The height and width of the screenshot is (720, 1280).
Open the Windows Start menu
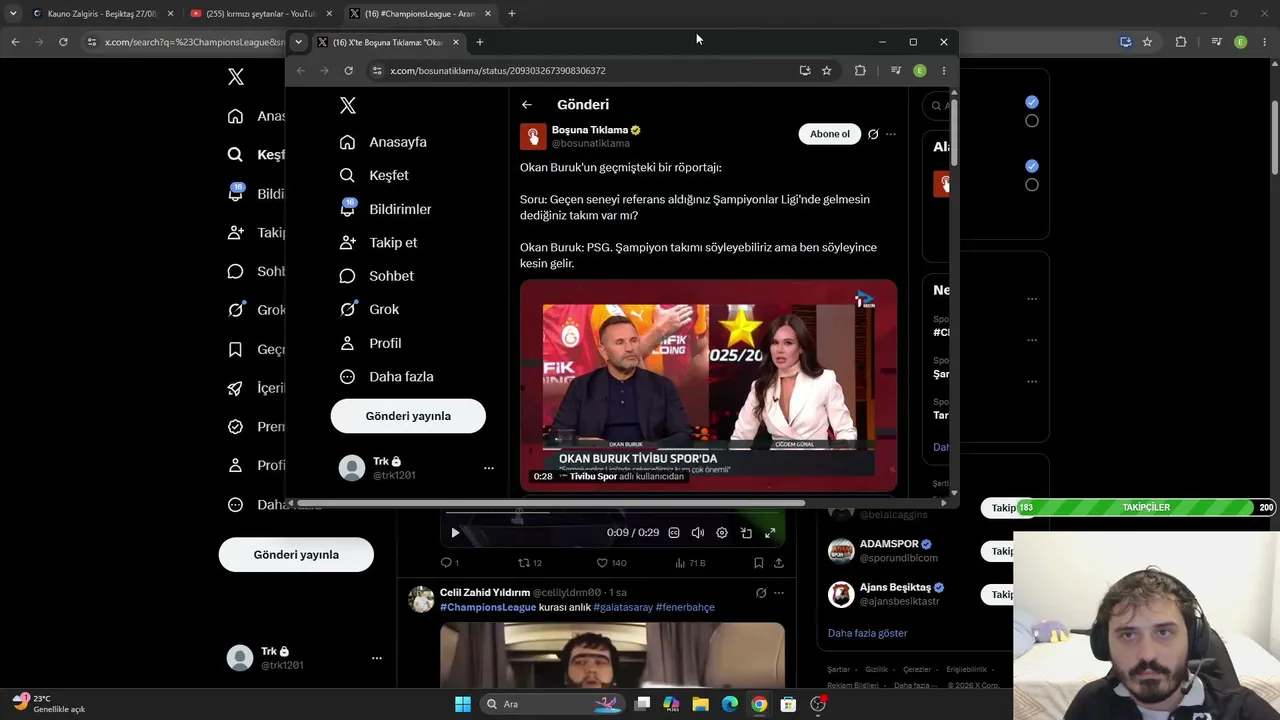click(x=463, y=704)
